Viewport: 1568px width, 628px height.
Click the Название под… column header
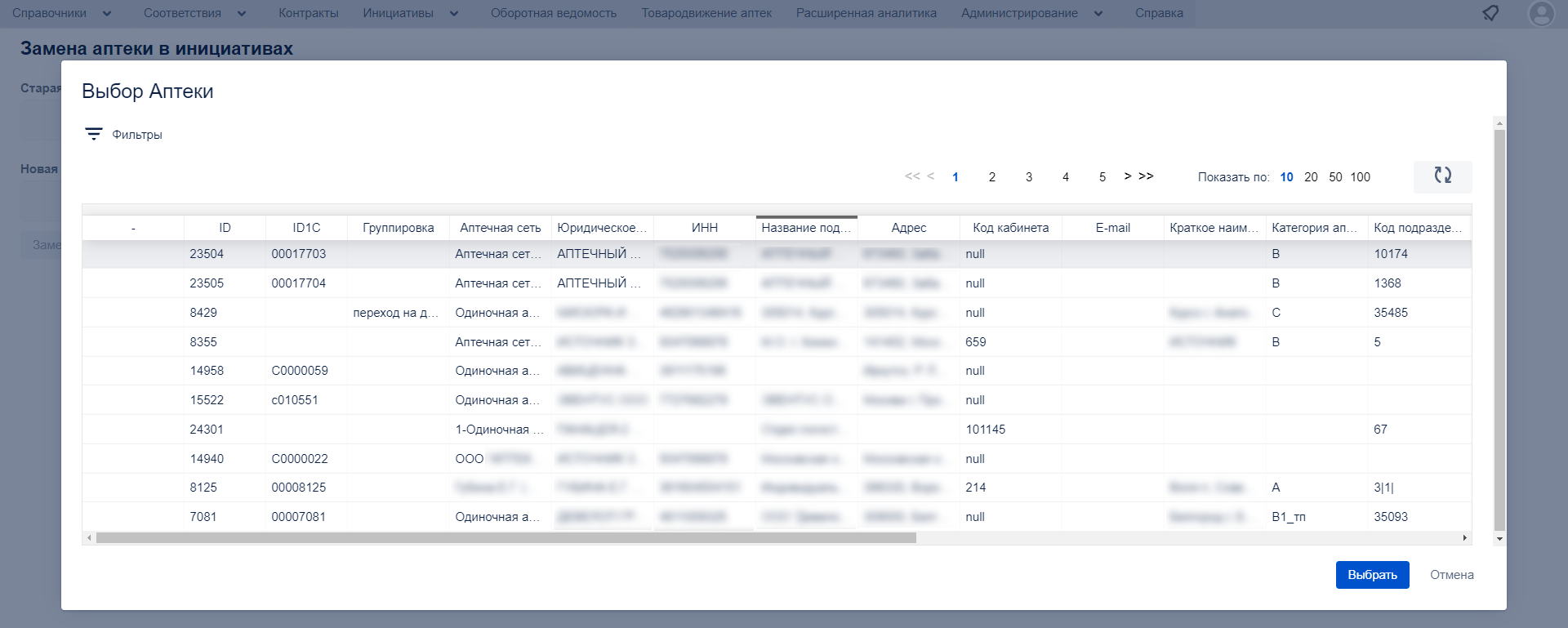[x=807, y=228]
